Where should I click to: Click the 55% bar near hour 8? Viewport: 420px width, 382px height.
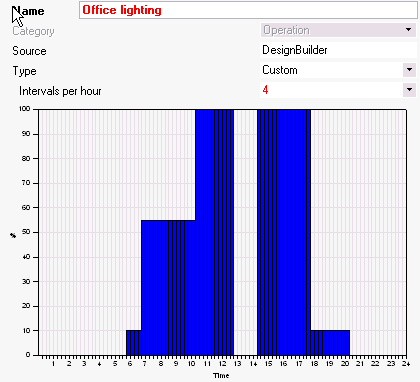point(161,287)
